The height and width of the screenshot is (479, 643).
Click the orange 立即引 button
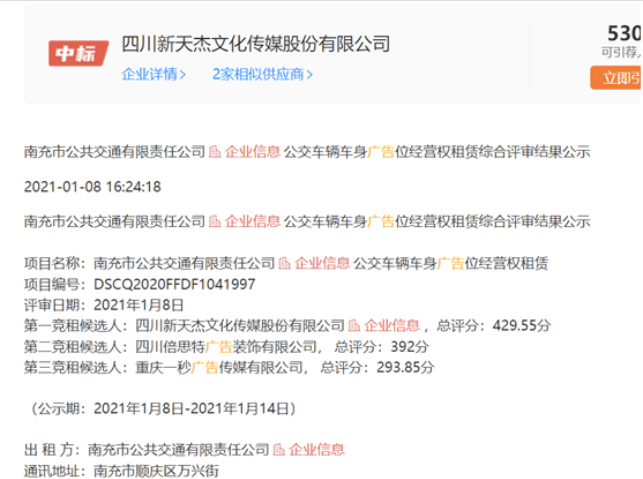click(616, 78)
